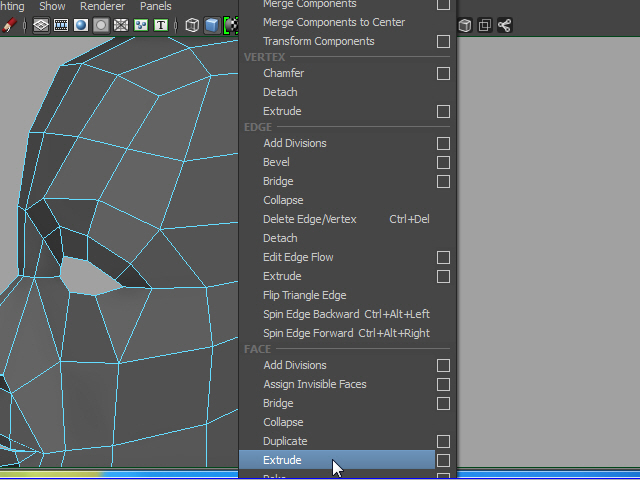640x480 pixels.
Task: Choose Spin Edge Forward
Action: tap(308, 333)
